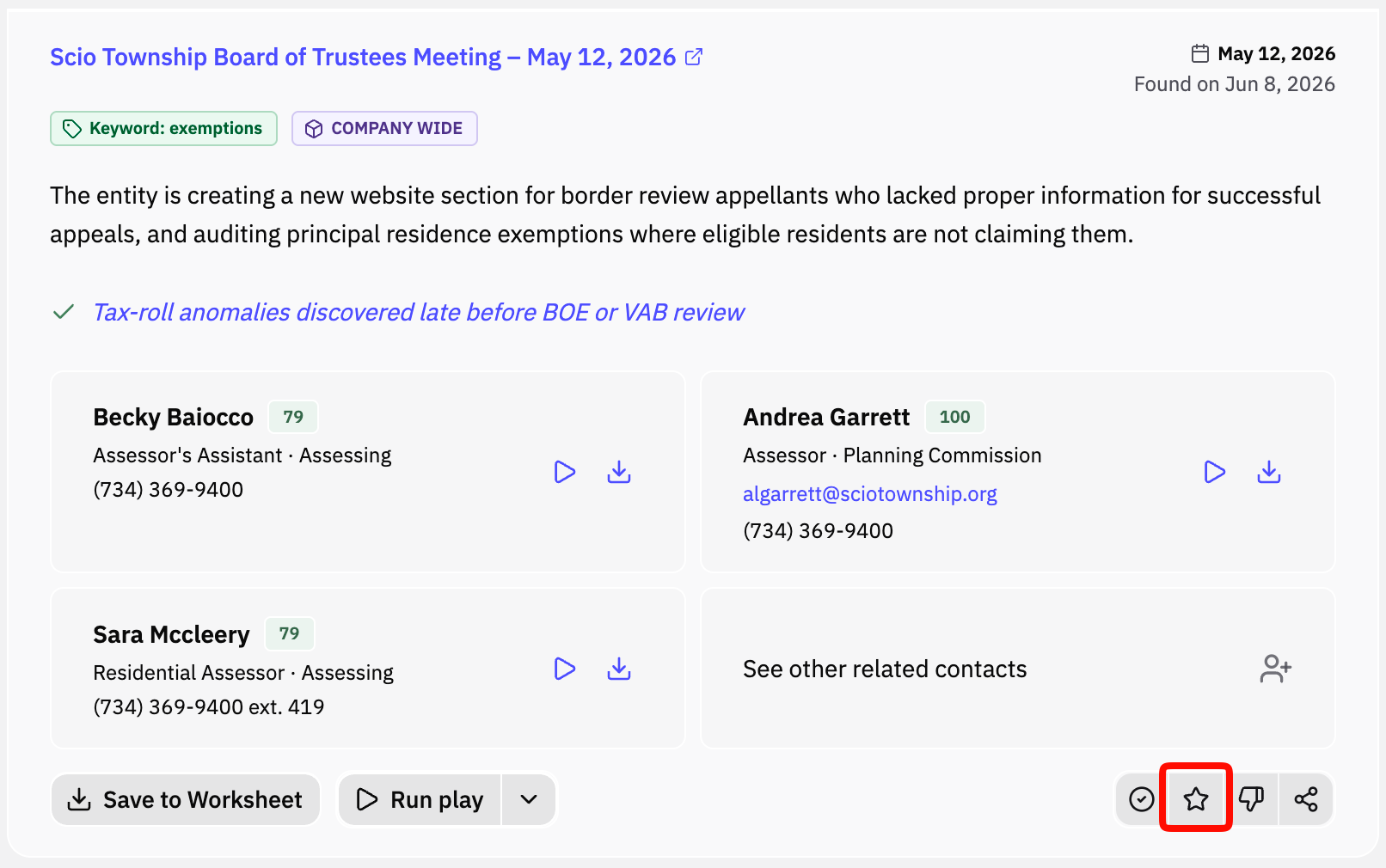Screen dimensions: 1386x868
Task: Open Tax-roll anomalies discovered late link
Action: (419, 312)
